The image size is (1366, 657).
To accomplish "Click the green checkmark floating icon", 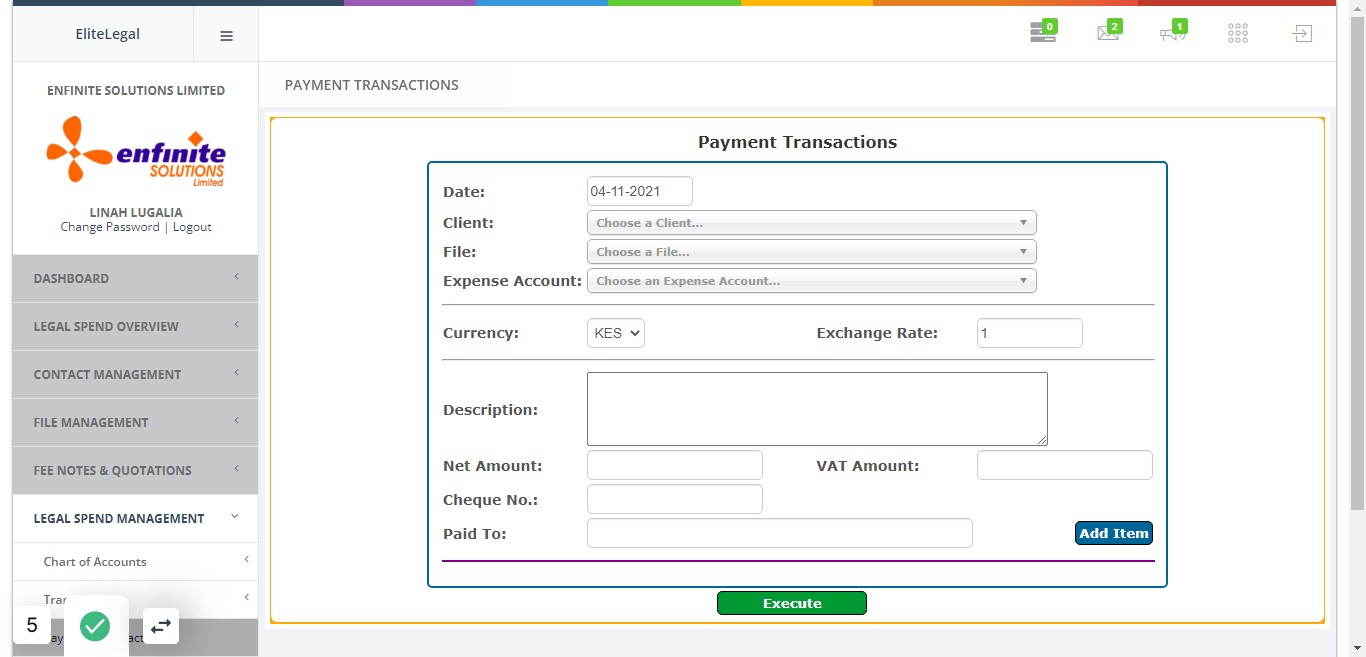I will click(x=95, y=627).
